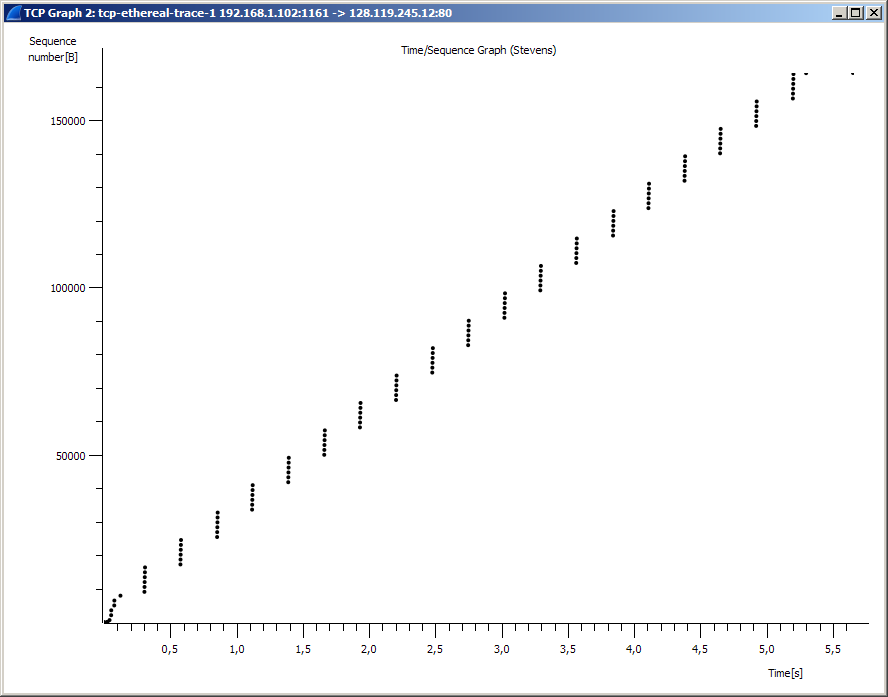Click the 3,5 time axis label

click(568, 649)
